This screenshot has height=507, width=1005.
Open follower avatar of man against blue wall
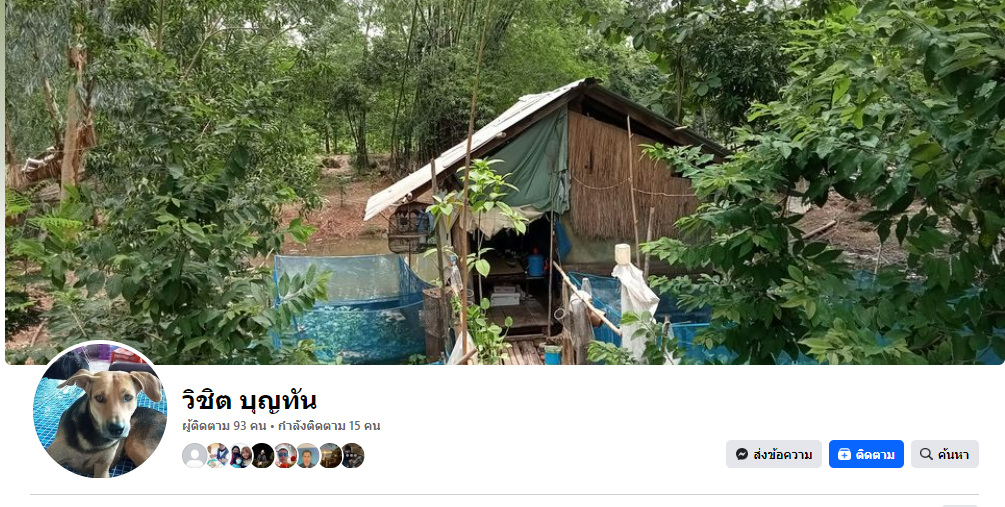pos(307,456)
